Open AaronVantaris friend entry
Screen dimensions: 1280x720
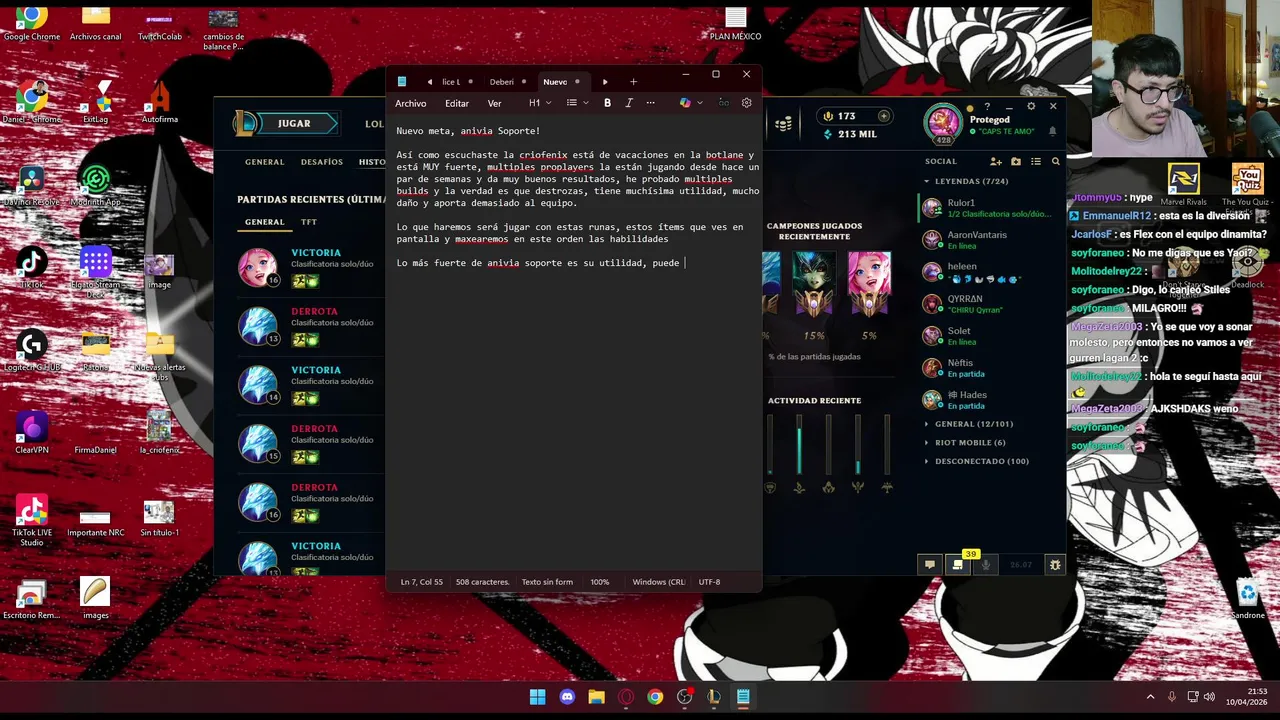tap(990, 240)
